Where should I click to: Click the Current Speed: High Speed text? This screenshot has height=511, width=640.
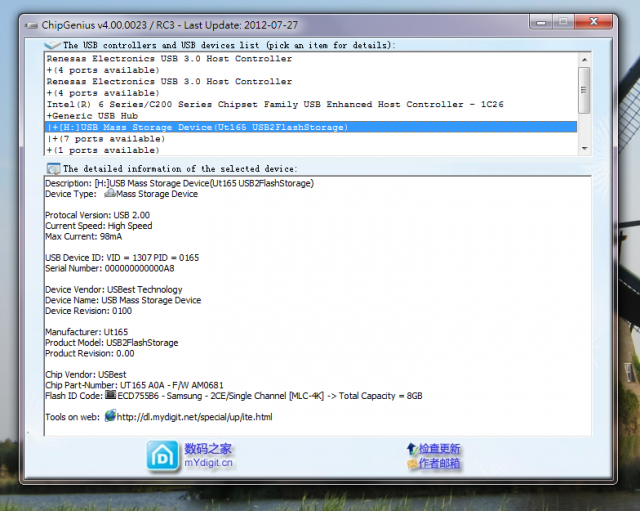(x=98, y=225)
